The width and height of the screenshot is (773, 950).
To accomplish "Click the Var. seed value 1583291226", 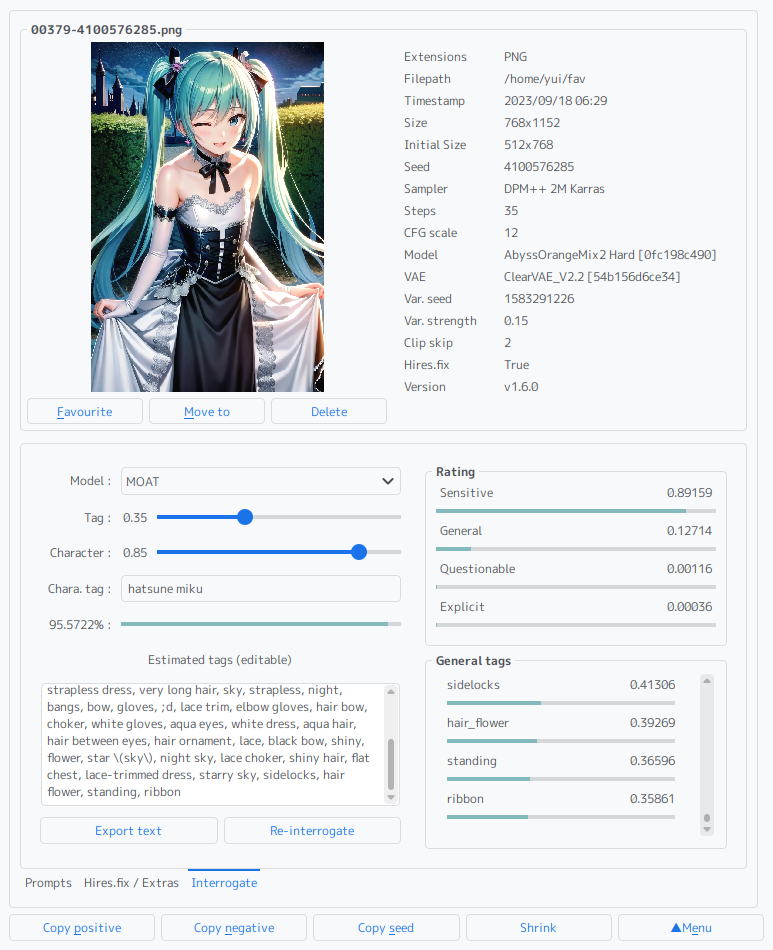I will [539, 299].
